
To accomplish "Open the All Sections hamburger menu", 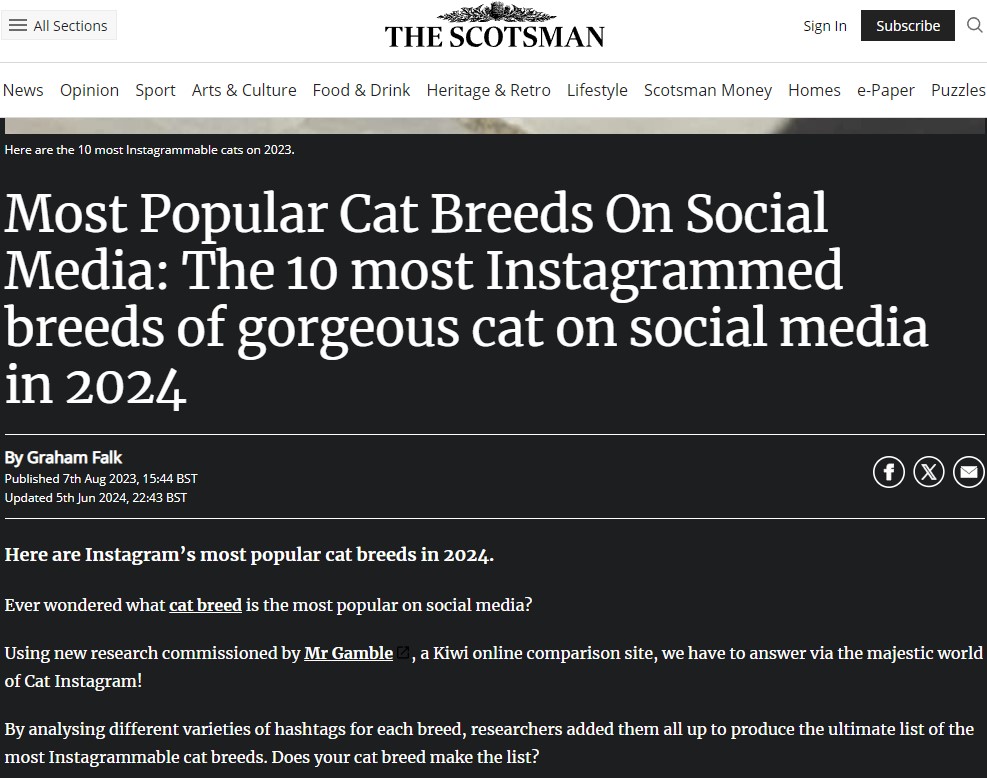I will coord(59,26).
